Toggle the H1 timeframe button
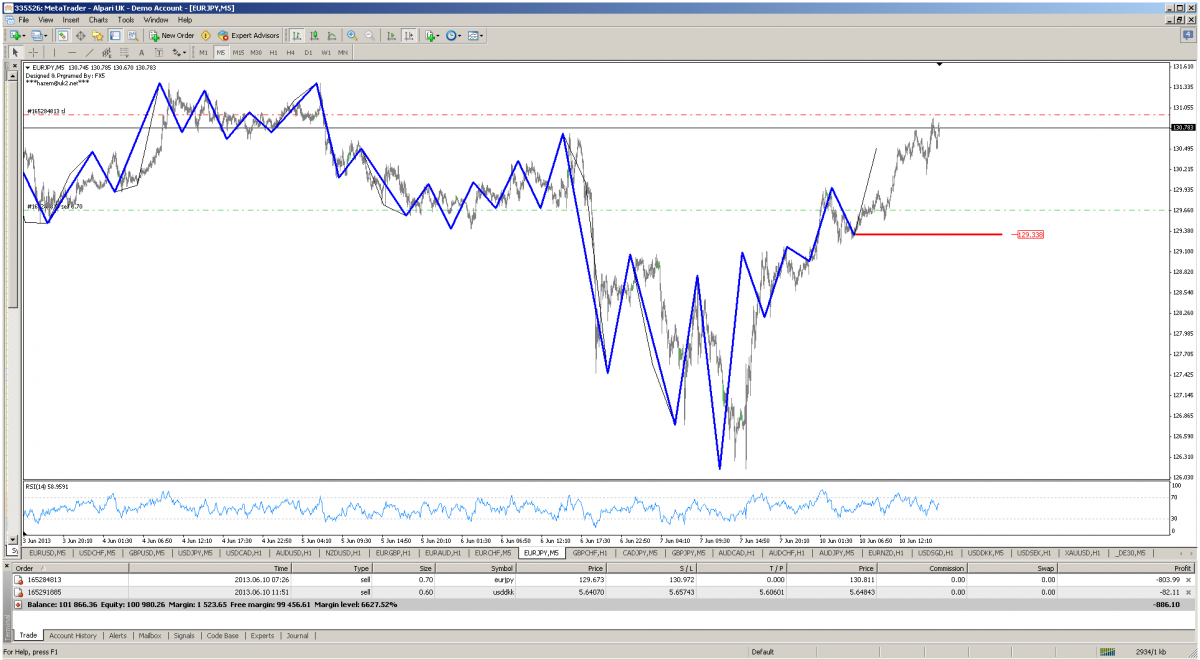 (x=273, y=52)
